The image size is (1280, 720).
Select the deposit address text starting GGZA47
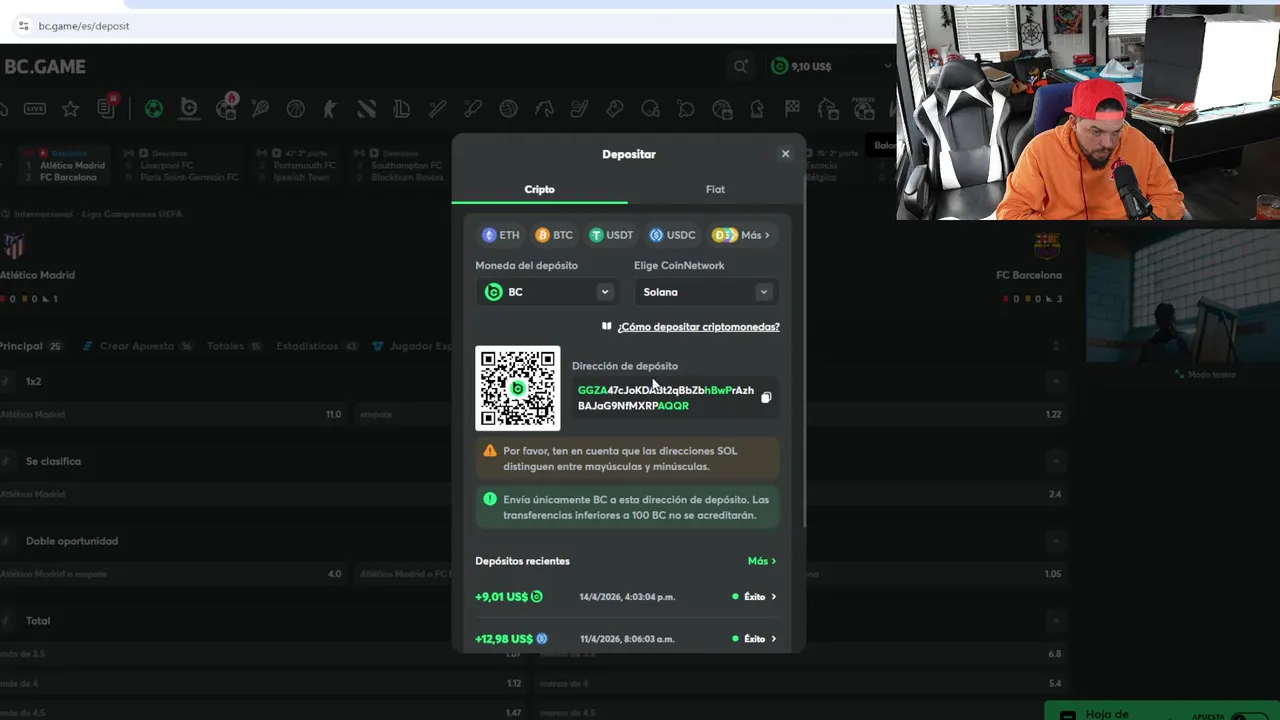pos(665,398)
